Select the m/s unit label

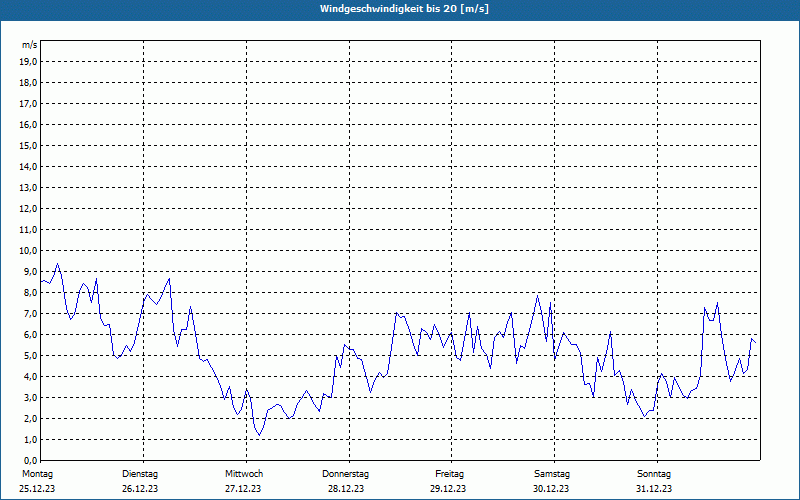click(x=29, y=45)
